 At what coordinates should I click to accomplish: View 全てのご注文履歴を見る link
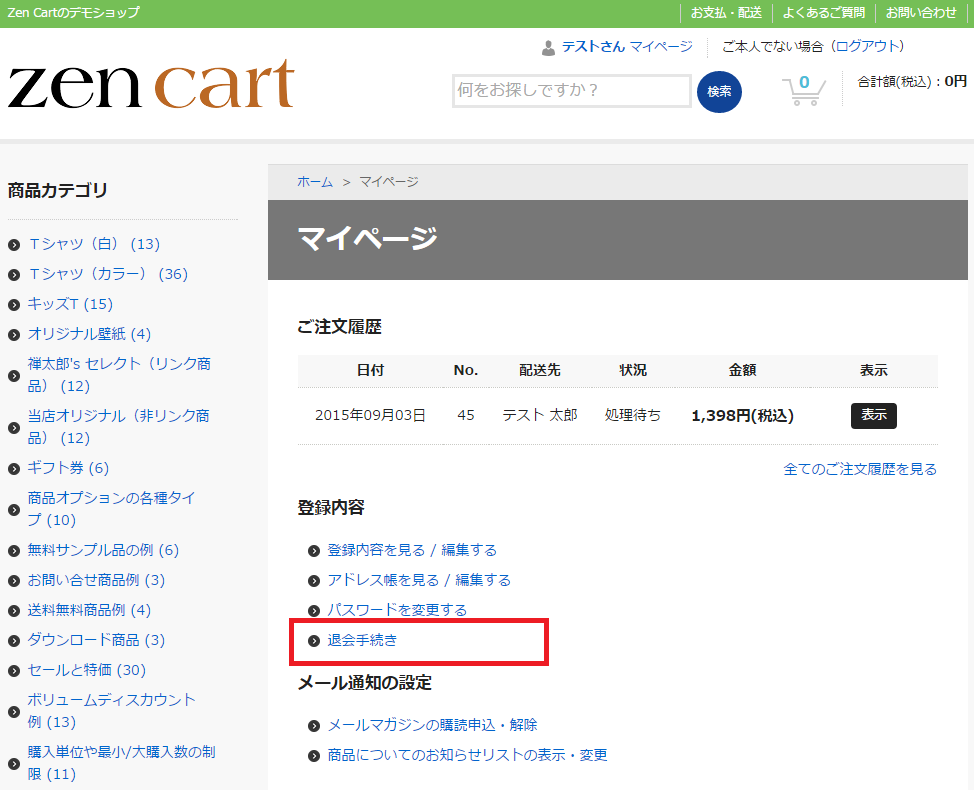860,469
